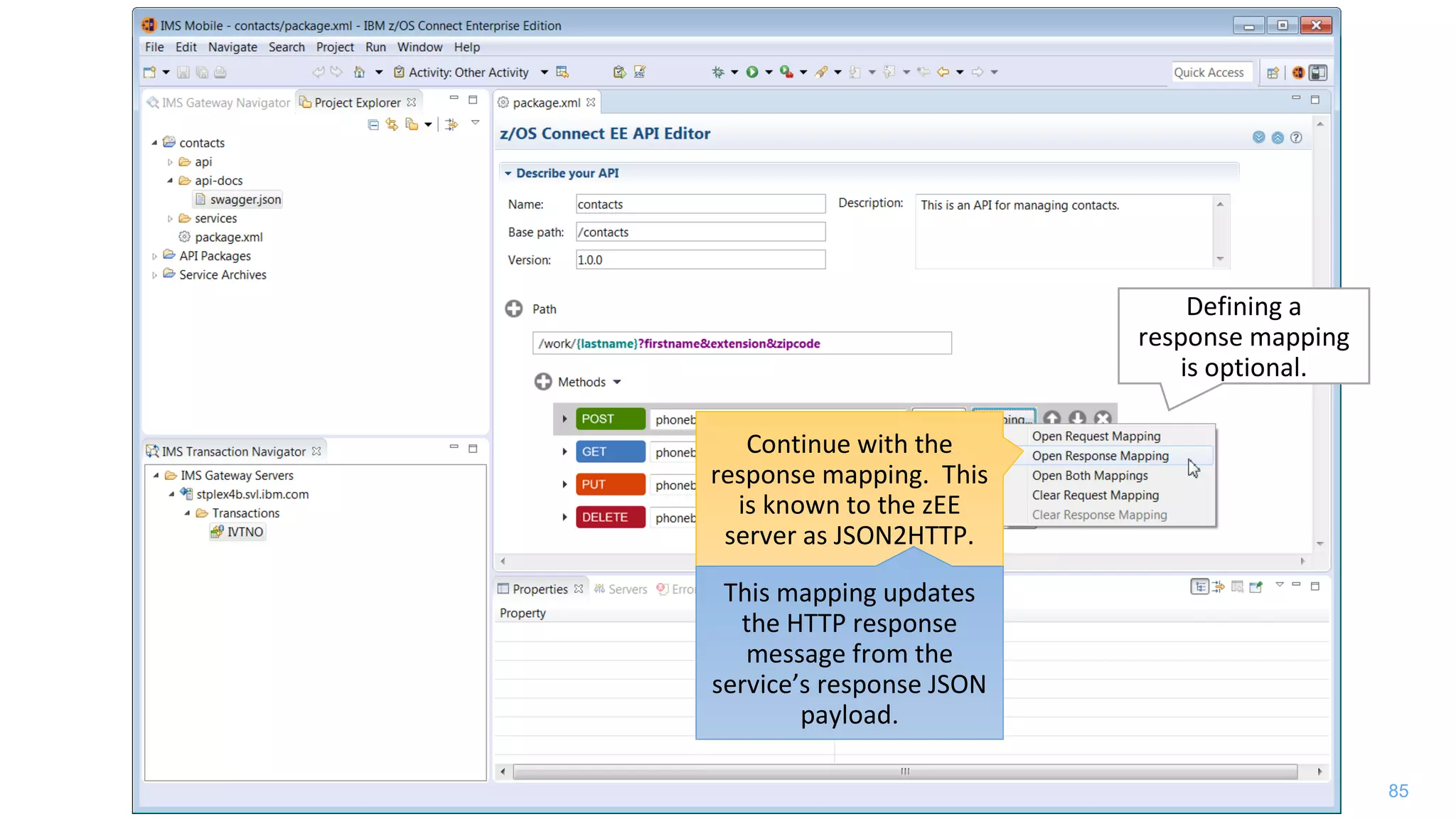Open the Window menu

tap(419, 47)
